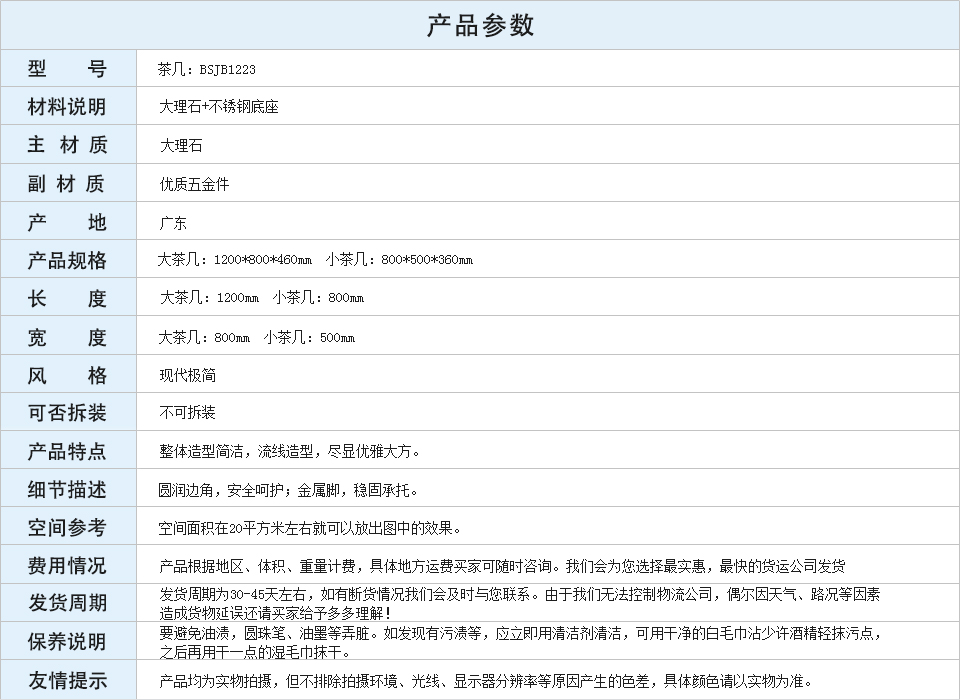
Task: Select the 细节描述 label cell
Action: click(x=67, y=489)
